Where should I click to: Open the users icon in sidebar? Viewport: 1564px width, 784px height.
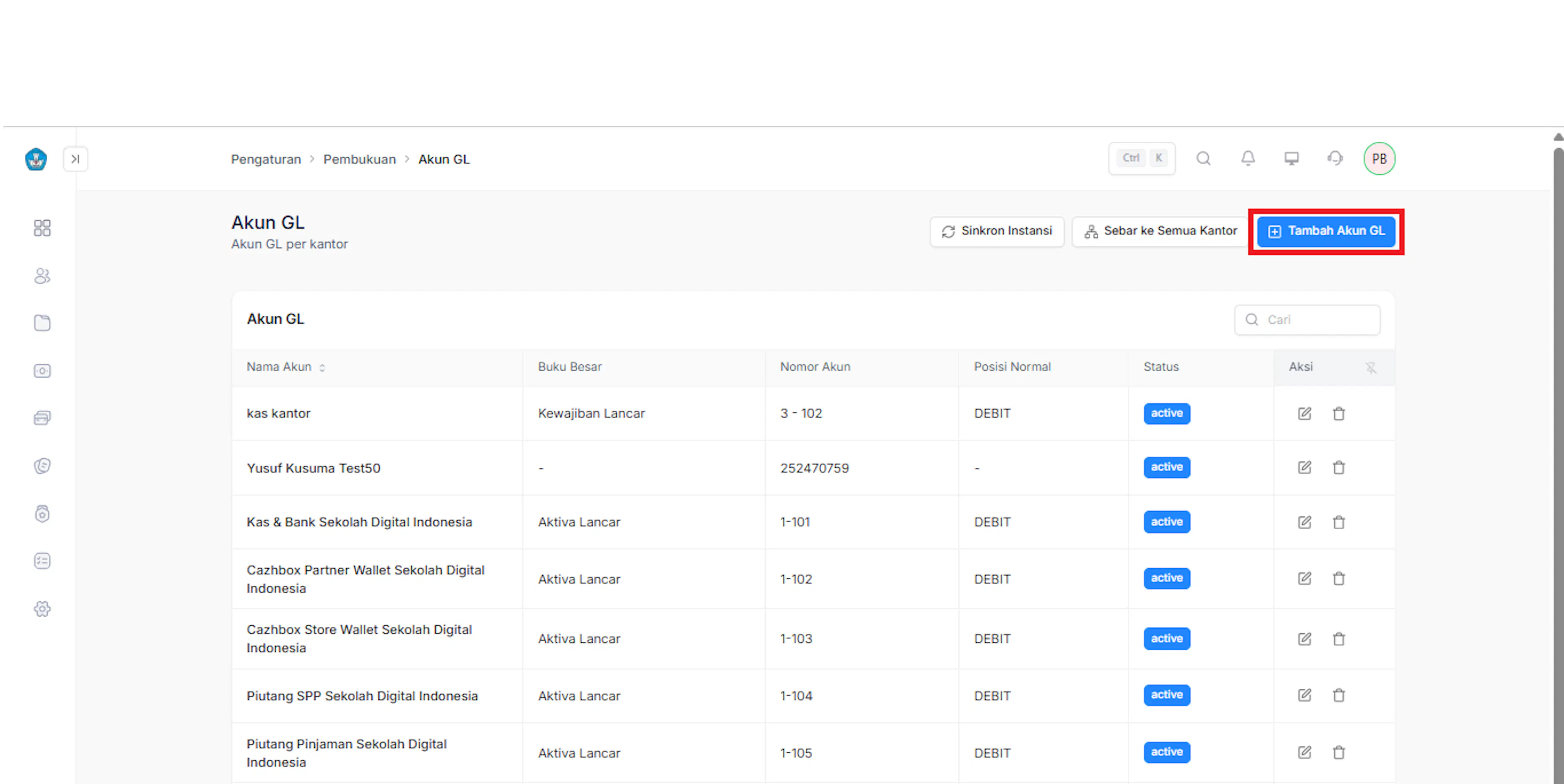42,276
